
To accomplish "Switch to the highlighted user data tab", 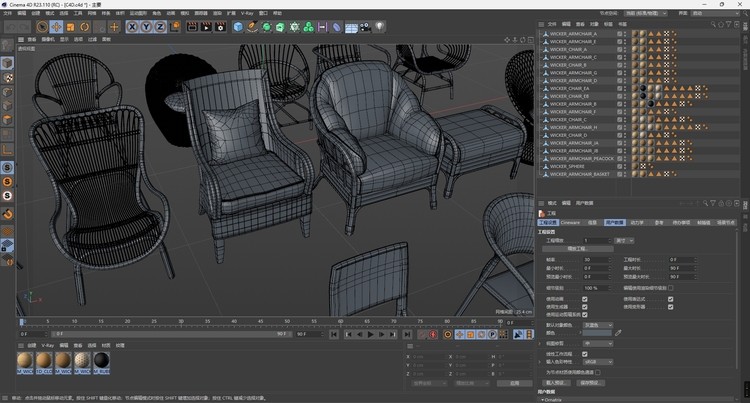I will [614, 222].
